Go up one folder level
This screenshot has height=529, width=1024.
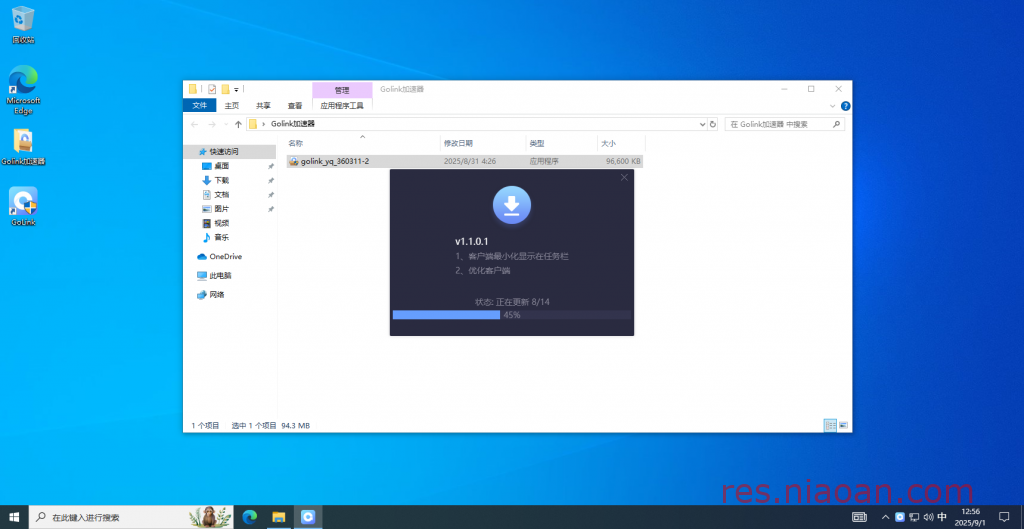pos(238,124)
